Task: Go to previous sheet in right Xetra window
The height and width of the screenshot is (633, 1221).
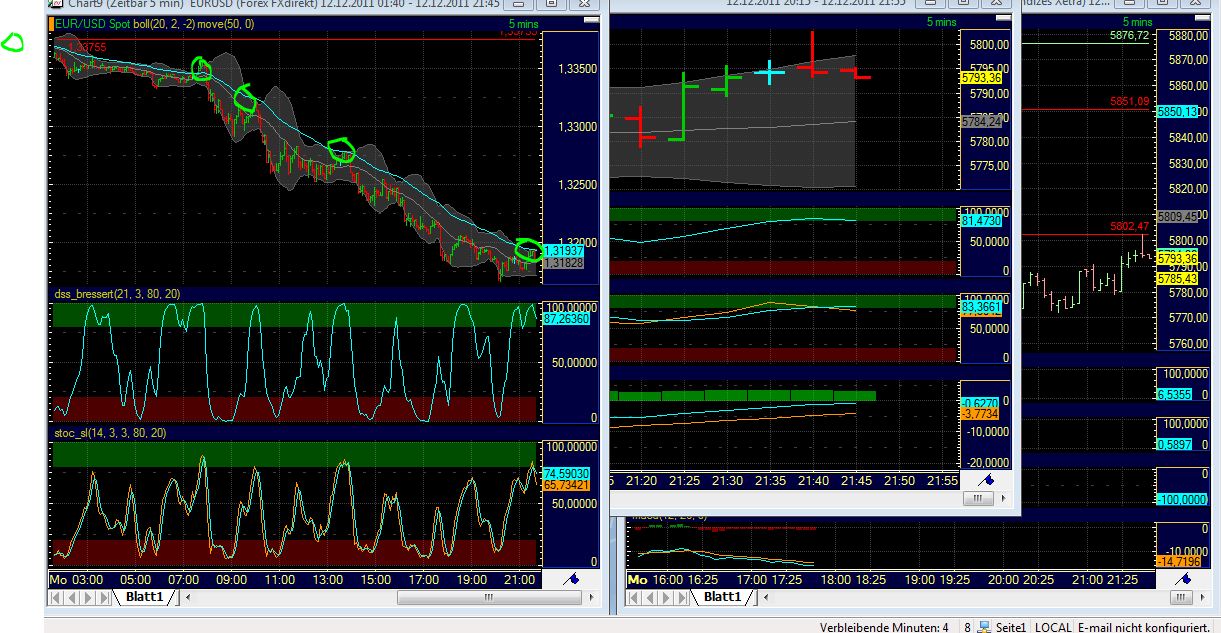Action: coord(650,597)
